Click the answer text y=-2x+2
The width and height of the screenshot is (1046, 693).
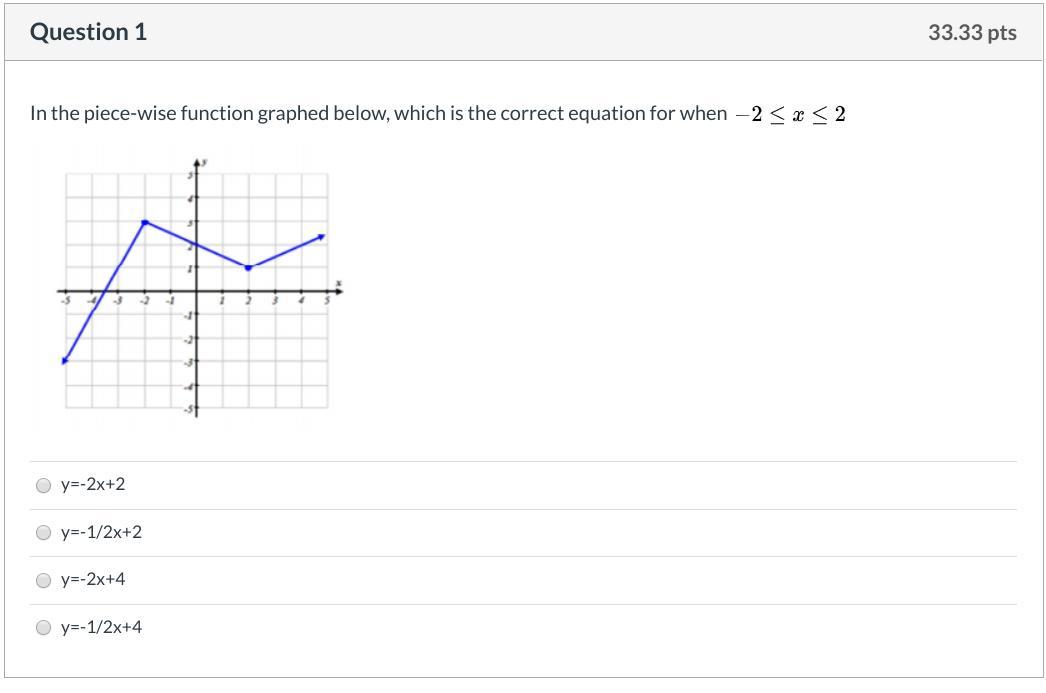(x=93, y=485)
